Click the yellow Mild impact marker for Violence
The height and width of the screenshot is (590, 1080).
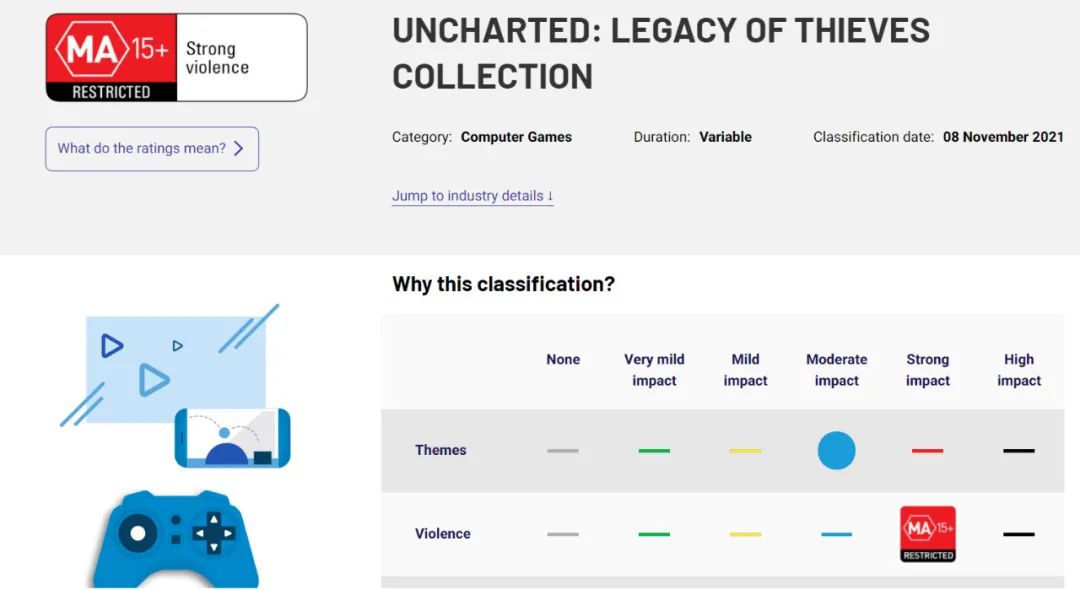point(745,534)
